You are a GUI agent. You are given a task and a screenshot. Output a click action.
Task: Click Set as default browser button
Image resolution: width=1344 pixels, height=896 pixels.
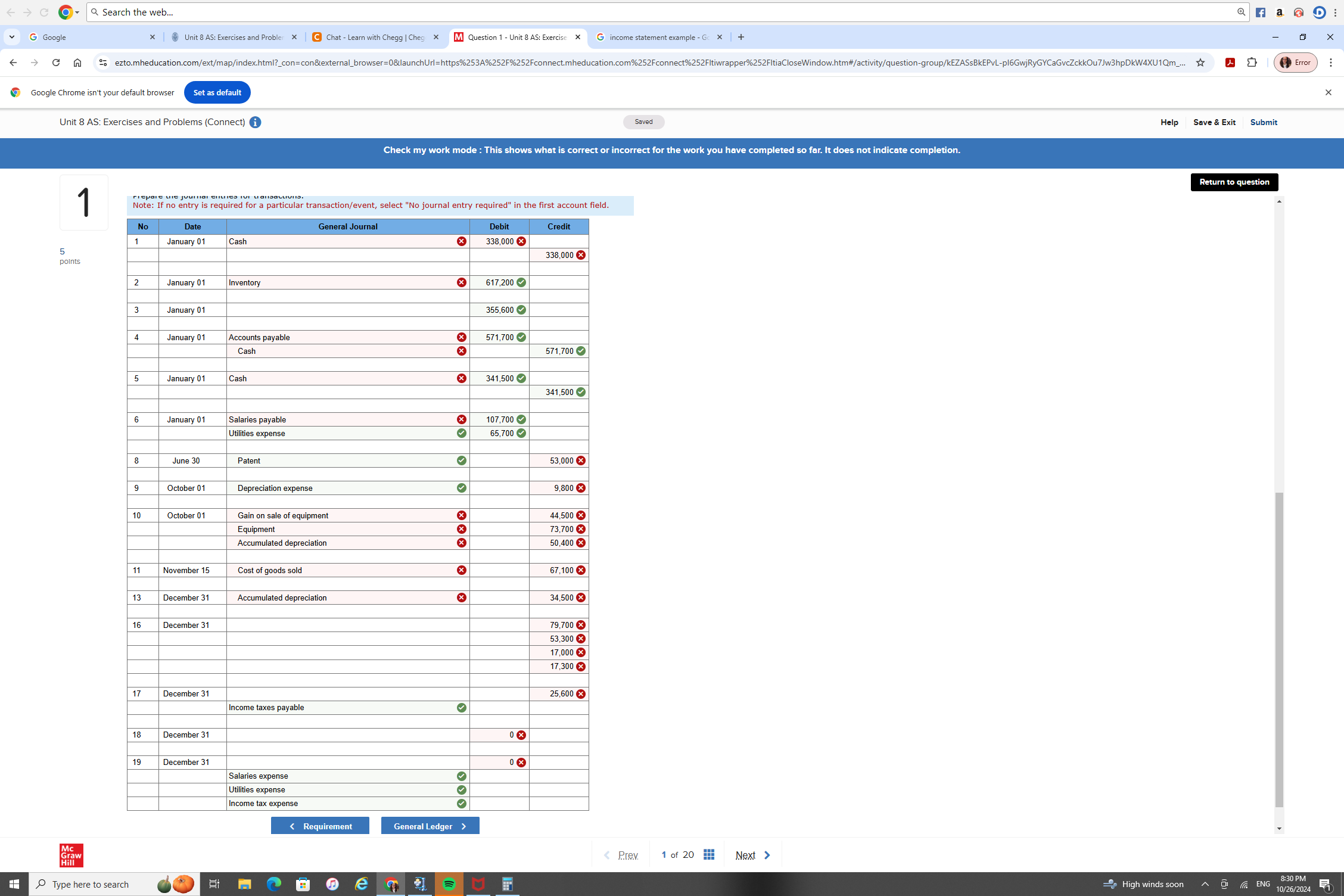point(217,92)
